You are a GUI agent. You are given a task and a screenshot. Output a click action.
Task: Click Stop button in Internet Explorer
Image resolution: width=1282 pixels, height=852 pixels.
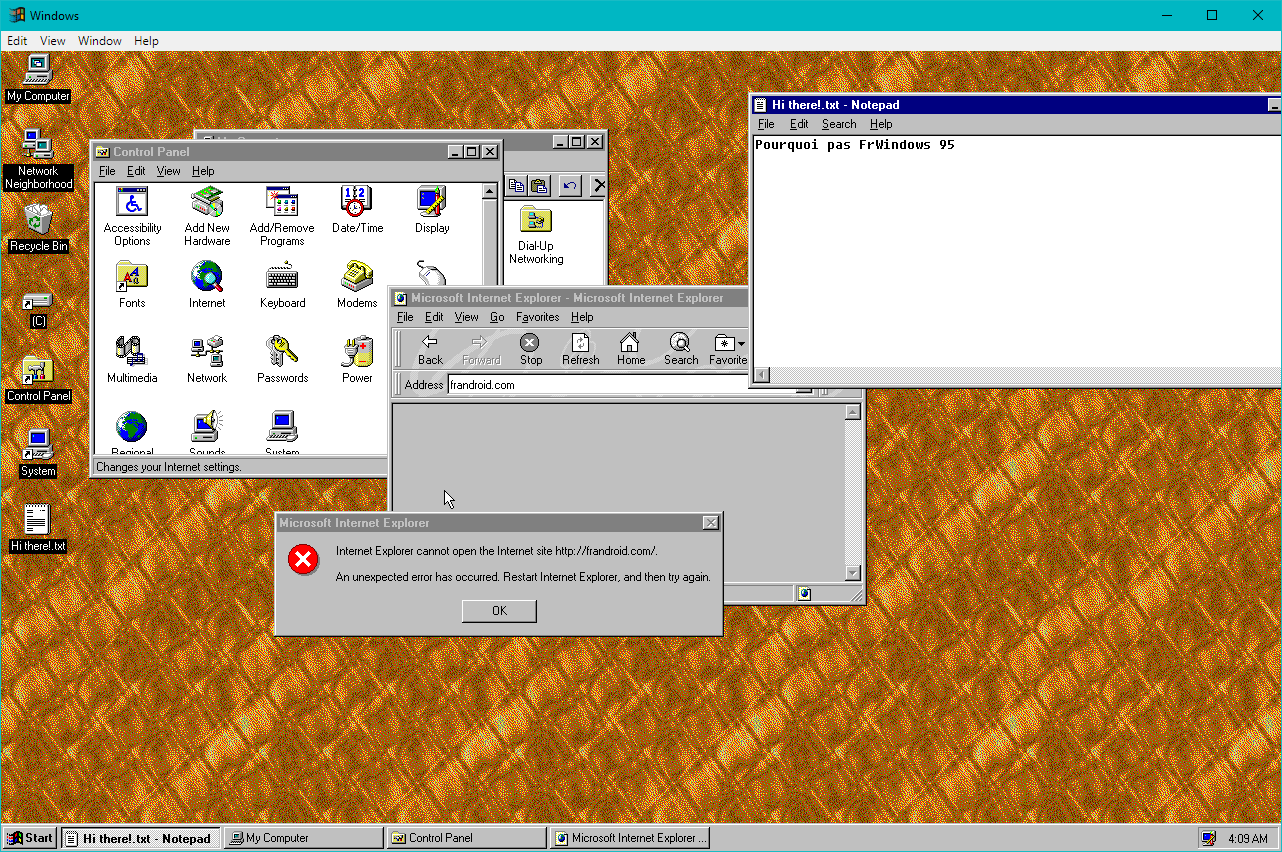point(531,349)
